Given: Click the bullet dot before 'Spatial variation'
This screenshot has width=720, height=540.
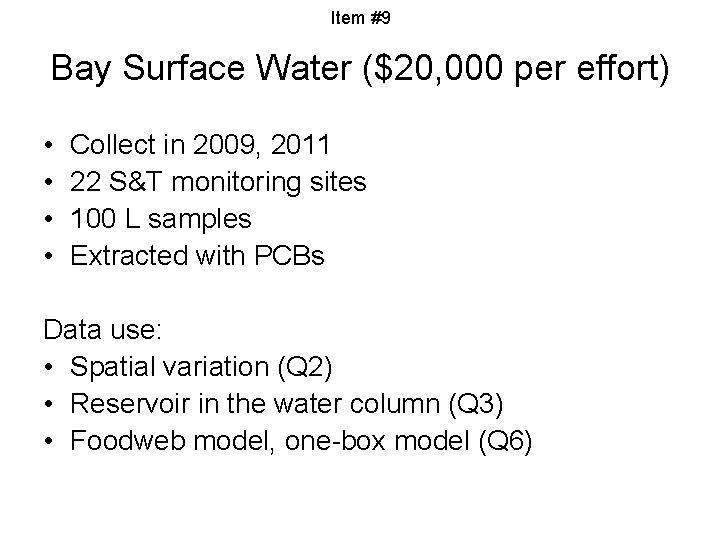Looking at the screenshot, I should (x=49, y=367).
